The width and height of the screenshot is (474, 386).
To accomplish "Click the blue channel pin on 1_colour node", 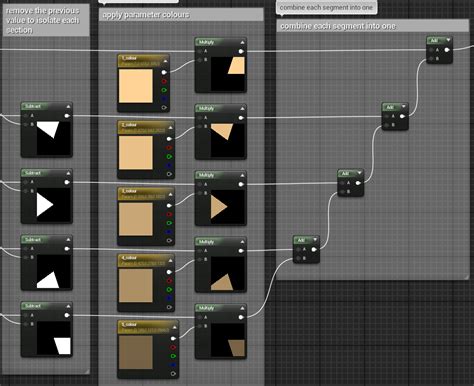I will click(x=164, y=99).
